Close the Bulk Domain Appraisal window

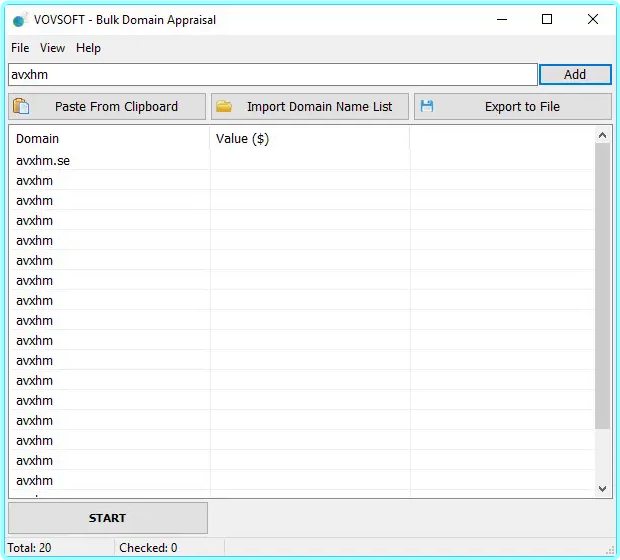(593, 19)
